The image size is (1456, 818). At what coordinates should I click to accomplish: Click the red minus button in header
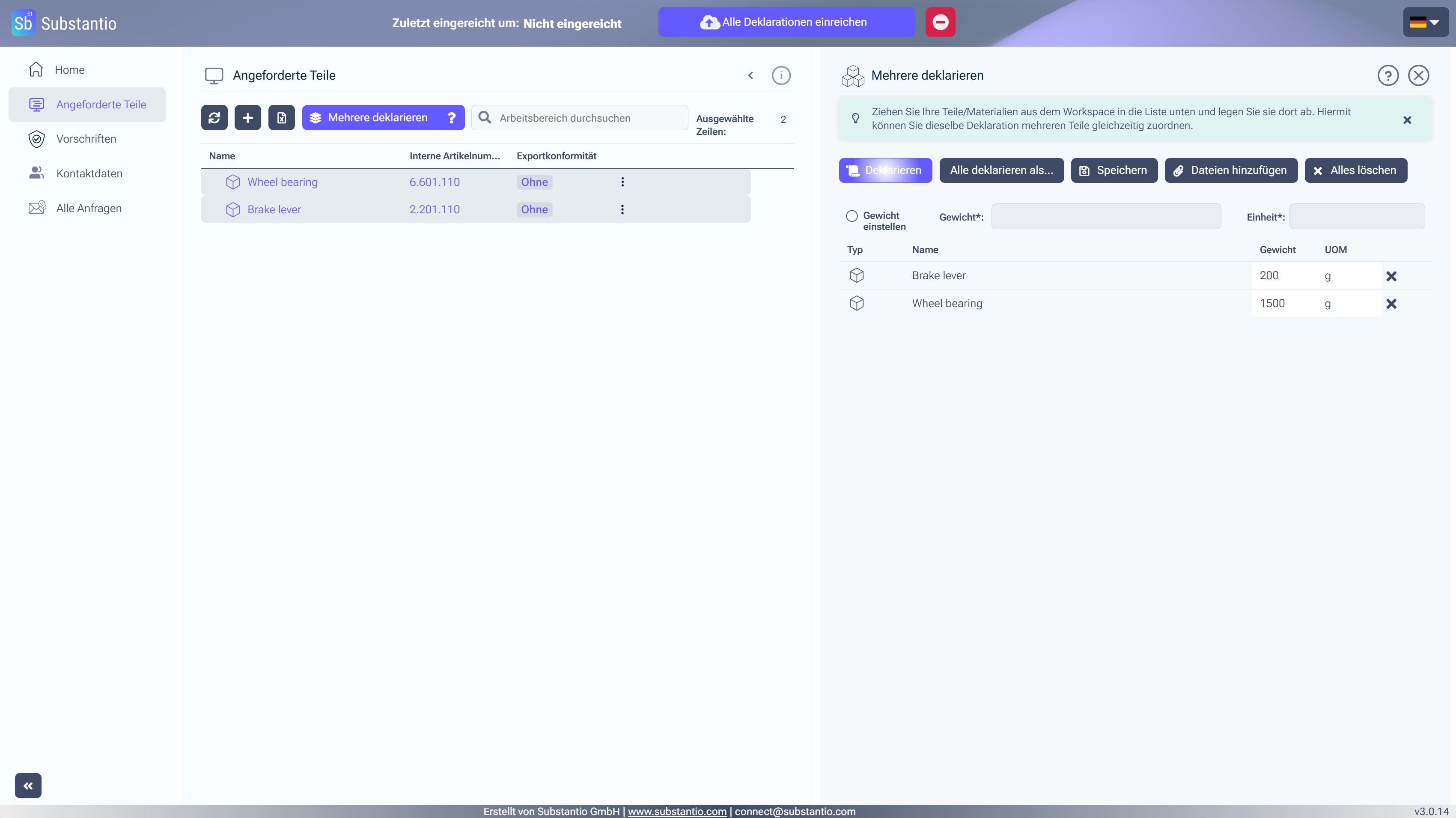(x=940, y=22)
